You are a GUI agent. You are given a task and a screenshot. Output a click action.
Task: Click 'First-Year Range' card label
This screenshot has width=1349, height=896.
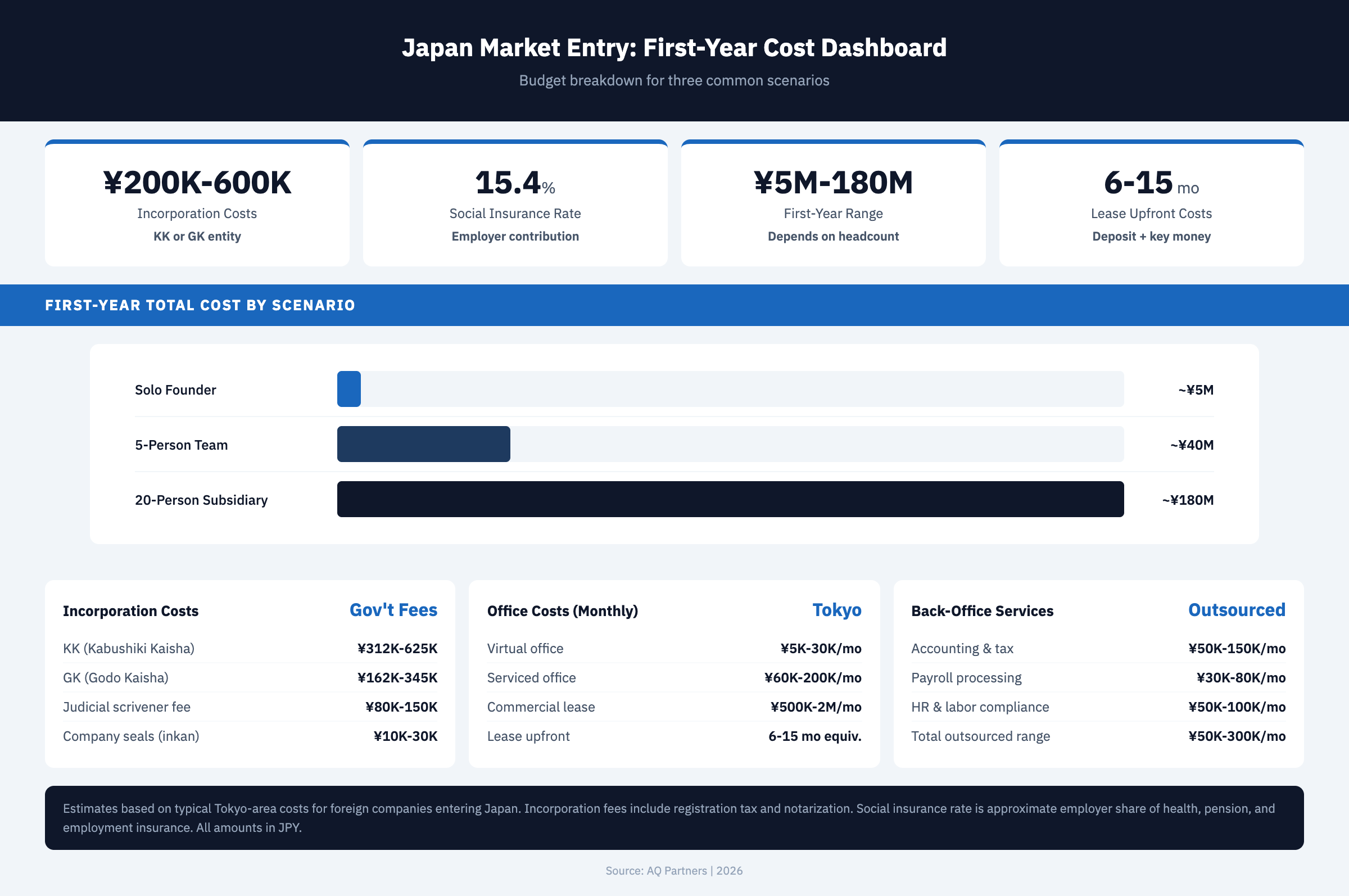pos(833,213)
